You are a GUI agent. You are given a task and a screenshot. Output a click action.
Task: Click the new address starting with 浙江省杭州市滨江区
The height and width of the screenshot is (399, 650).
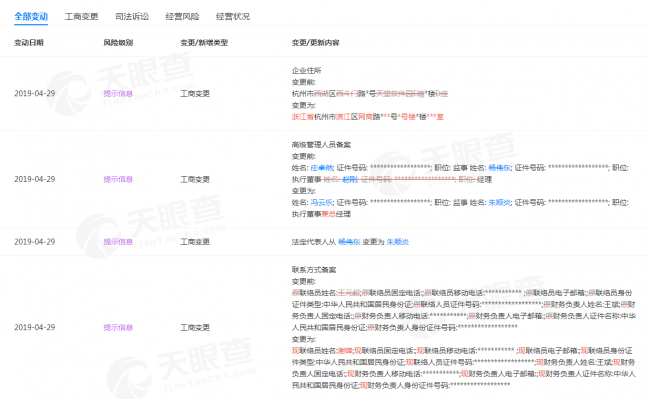coord(368,117)
